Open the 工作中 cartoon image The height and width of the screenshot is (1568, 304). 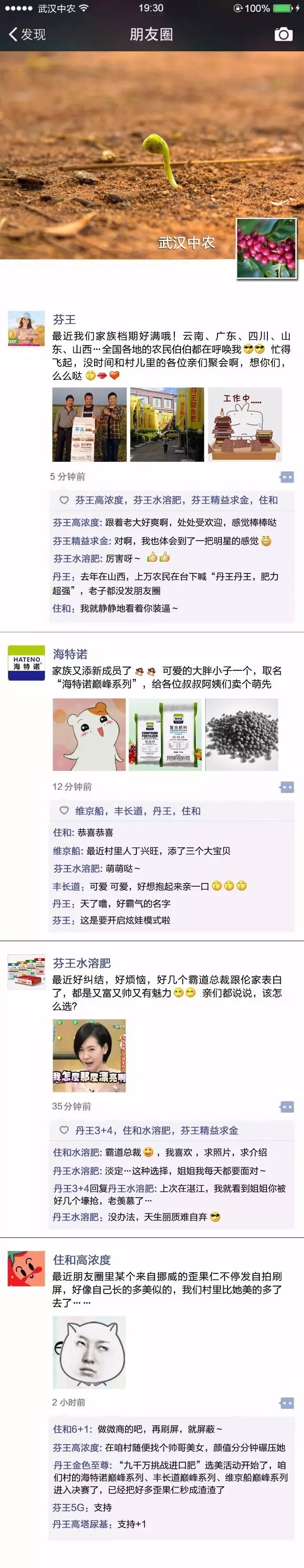click(x=245, y=424)
